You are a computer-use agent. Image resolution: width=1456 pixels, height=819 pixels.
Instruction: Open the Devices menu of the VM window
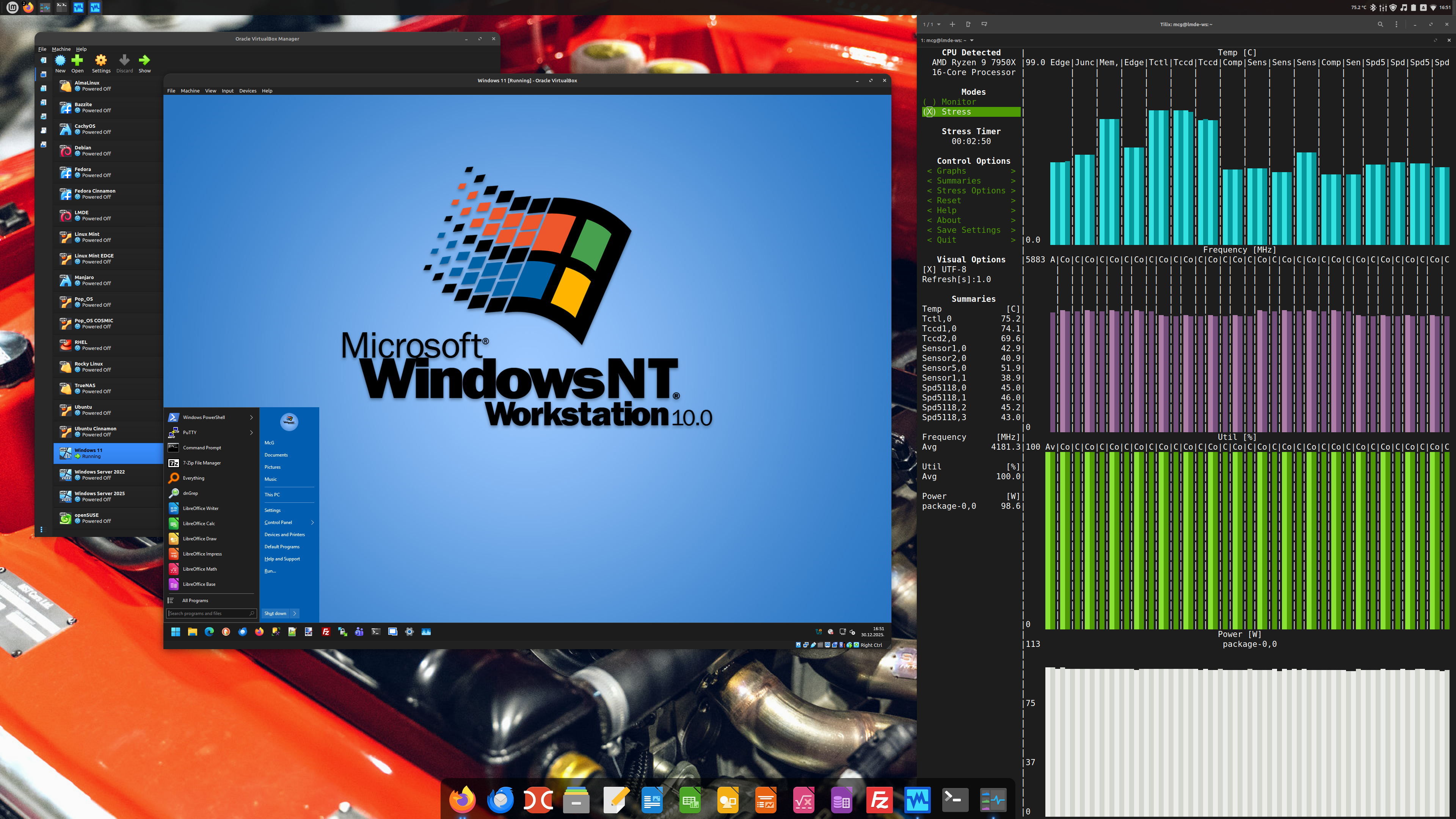pos(247,91)
